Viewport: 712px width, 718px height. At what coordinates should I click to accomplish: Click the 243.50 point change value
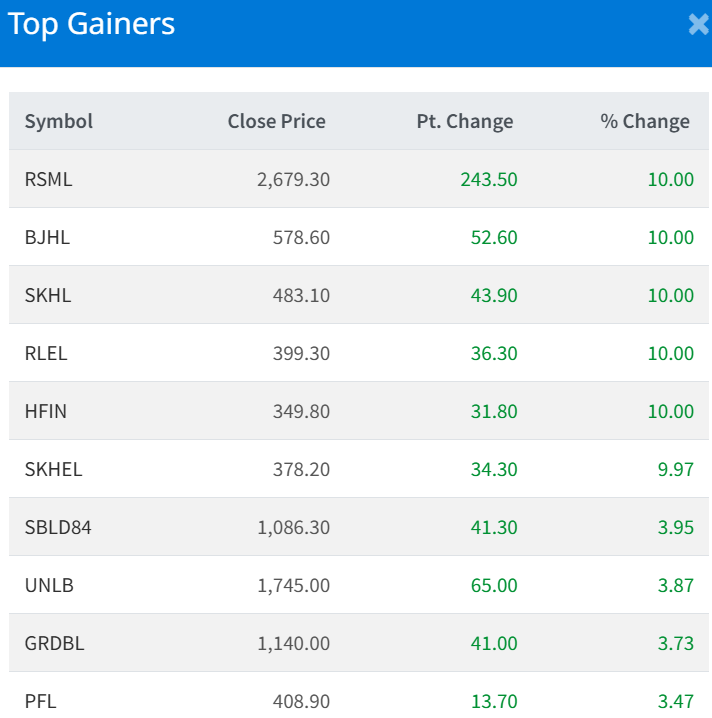[489, 180]
